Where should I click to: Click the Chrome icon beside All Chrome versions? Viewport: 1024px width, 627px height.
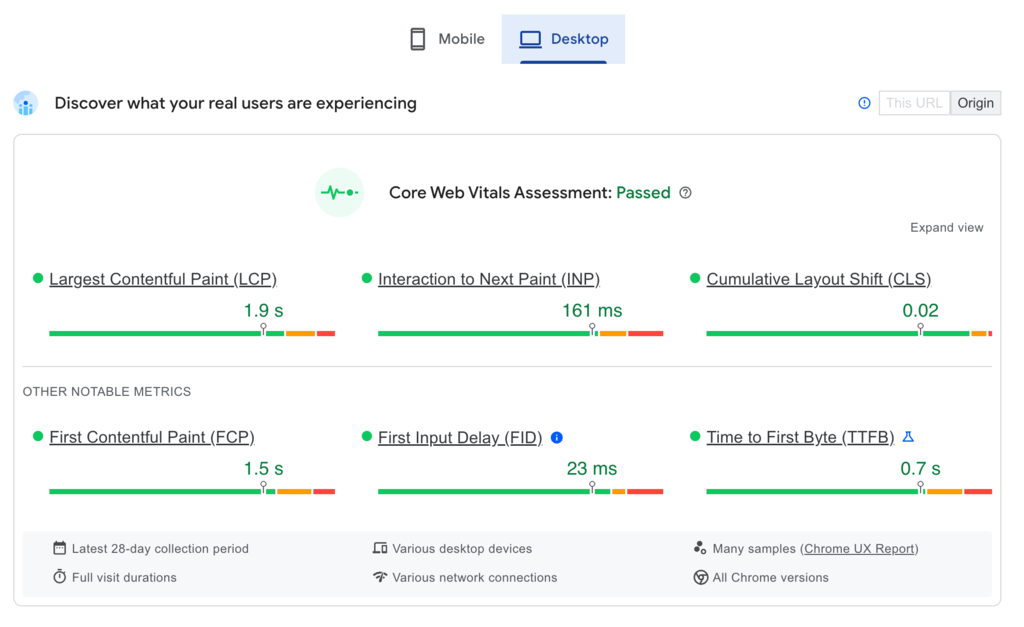(701, 577)
